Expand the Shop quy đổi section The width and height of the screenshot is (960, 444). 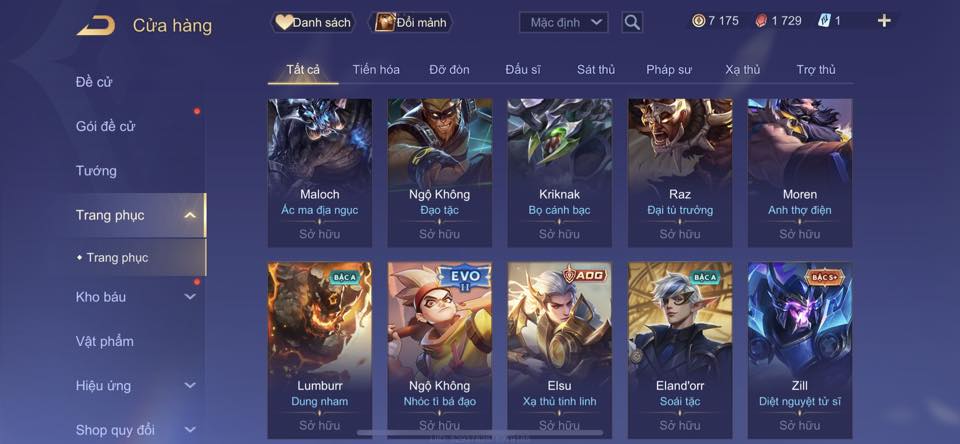point(190,430)
